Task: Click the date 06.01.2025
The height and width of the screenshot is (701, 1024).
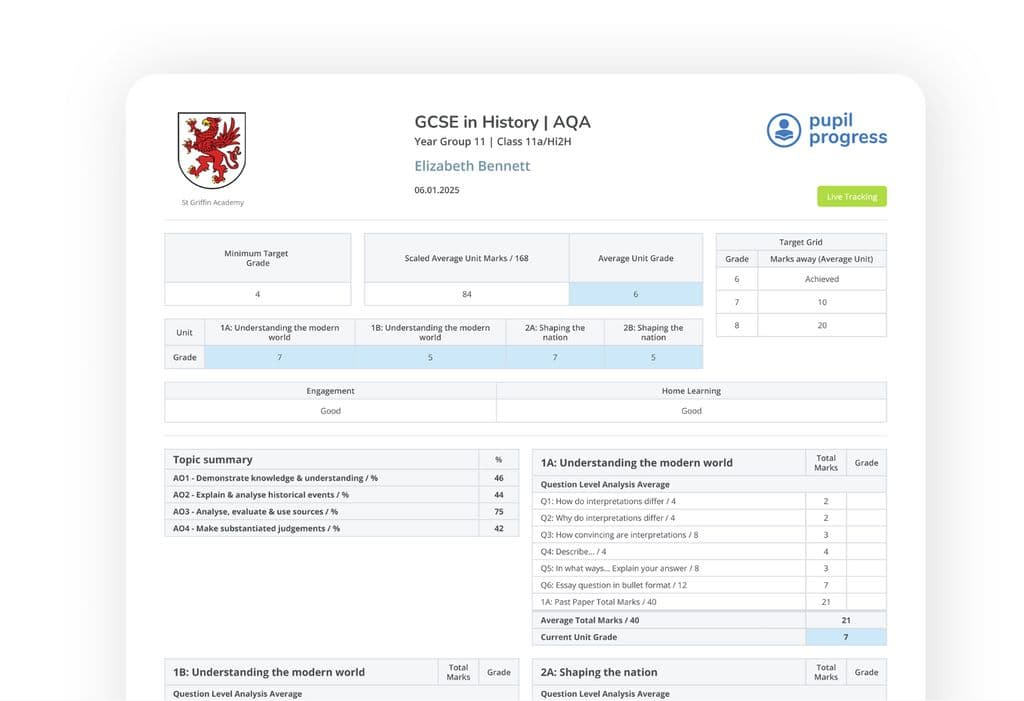Action: 437,190
